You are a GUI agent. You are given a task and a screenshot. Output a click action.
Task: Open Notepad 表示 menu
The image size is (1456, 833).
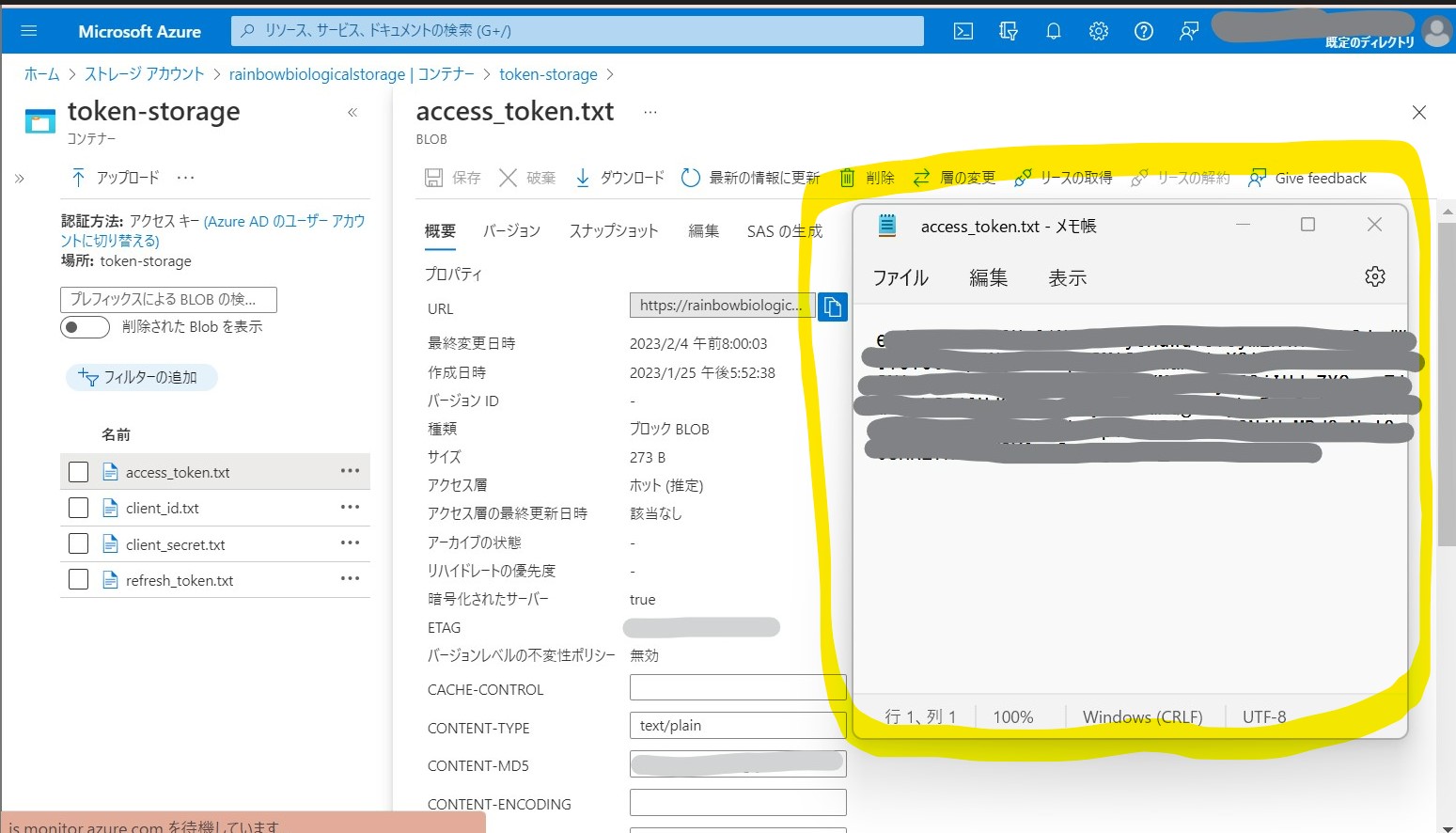pos(1068,277)
